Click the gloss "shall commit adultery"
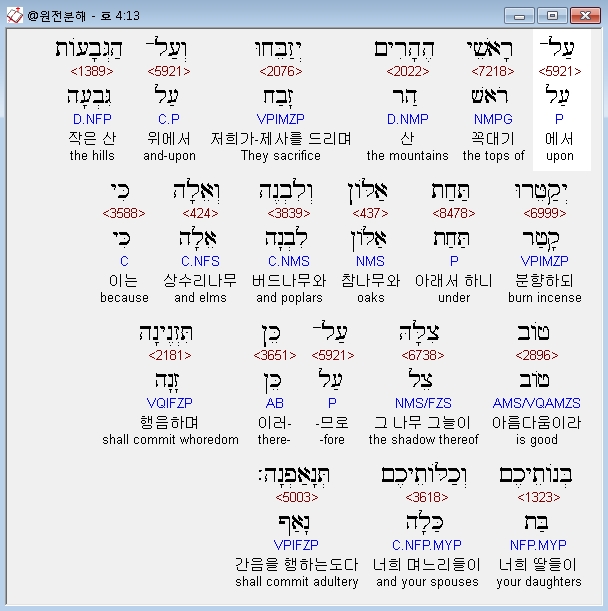The image size is (608, 611). click(x=297, y=581)
